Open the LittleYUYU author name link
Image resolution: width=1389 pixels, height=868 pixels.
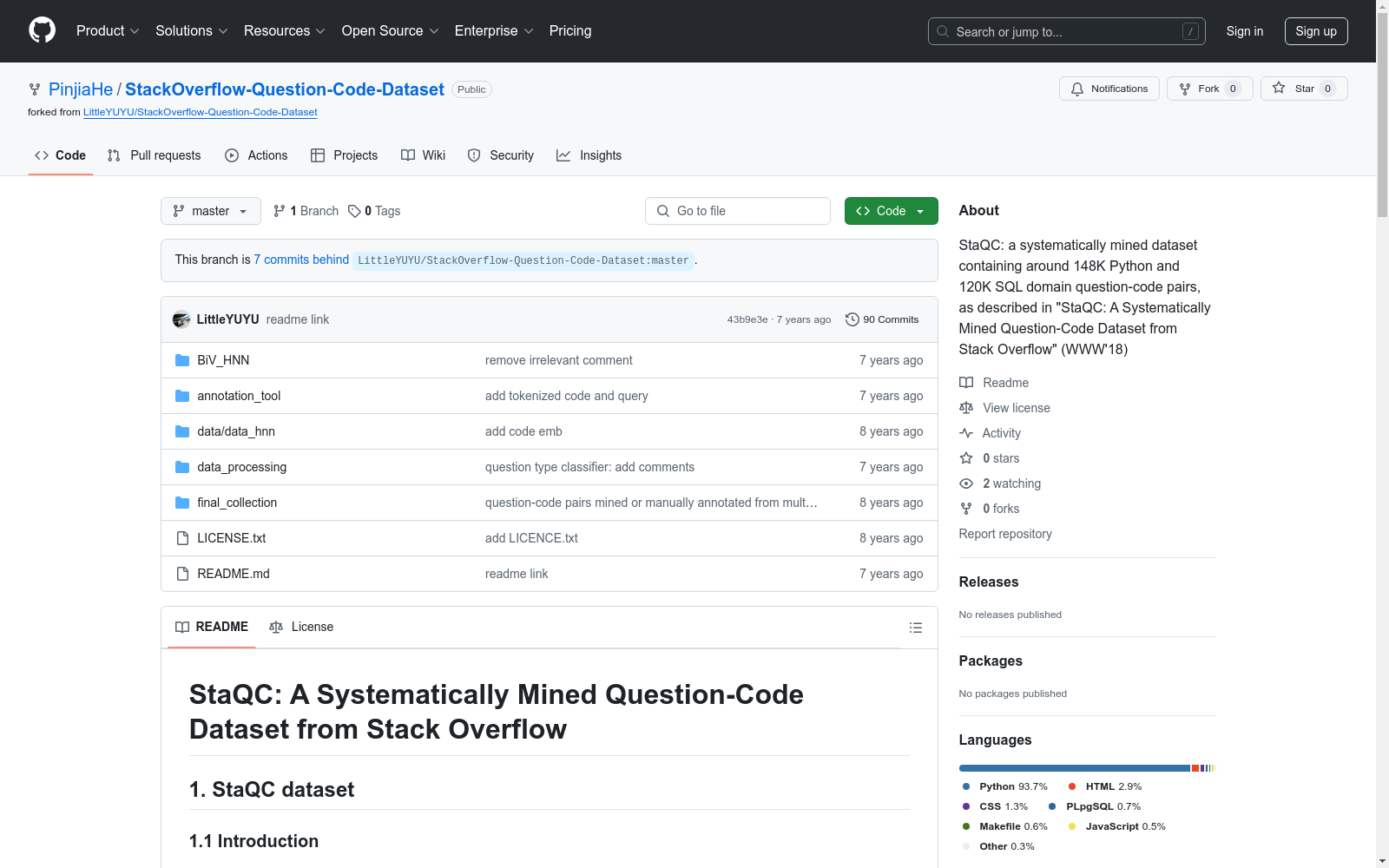coord(228,319)
